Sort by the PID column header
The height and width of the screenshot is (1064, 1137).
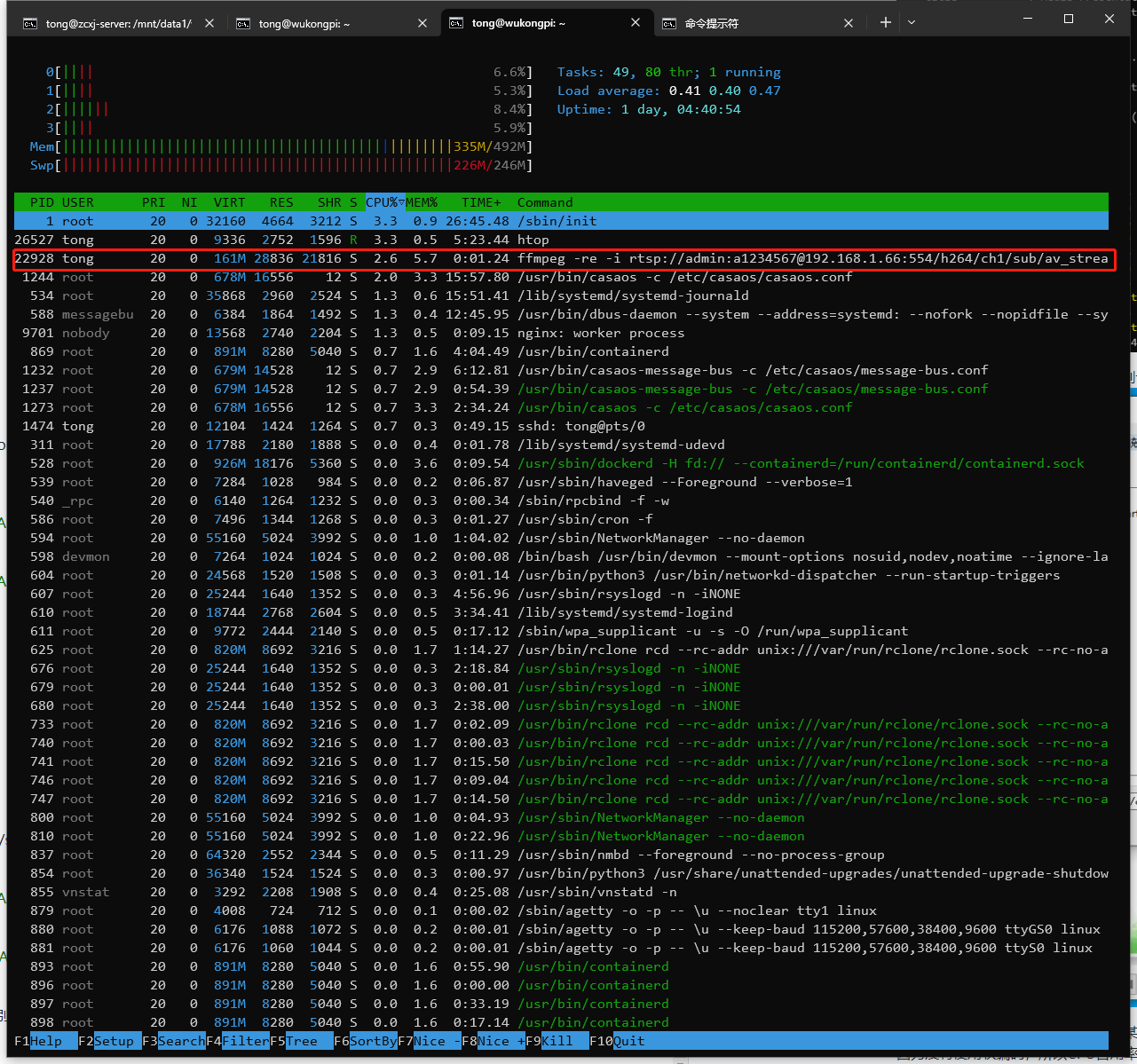[x=42, y=202]
